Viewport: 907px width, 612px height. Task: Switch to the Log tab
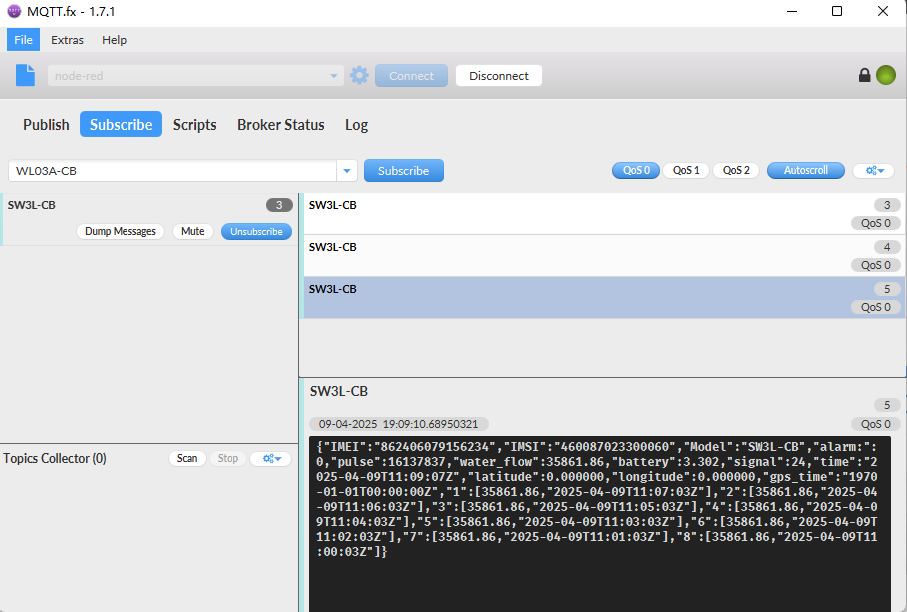coord(356,124)
